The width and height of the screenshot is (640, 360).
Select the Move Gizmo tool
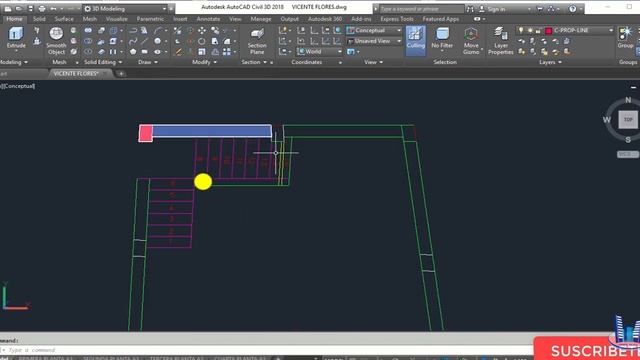click(x=471, y=41)
